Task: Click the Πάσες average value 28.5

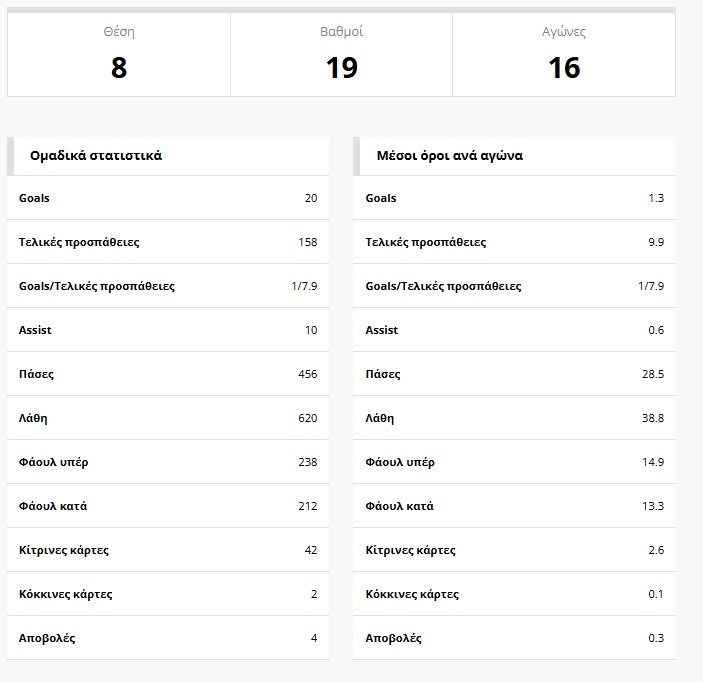Action: pyautogui.click(x=653, y=374)
